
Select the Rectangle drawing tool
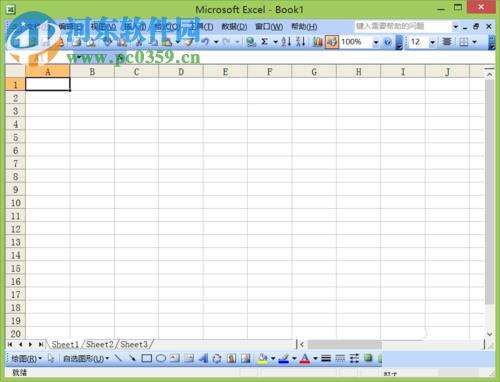point(147,359)
